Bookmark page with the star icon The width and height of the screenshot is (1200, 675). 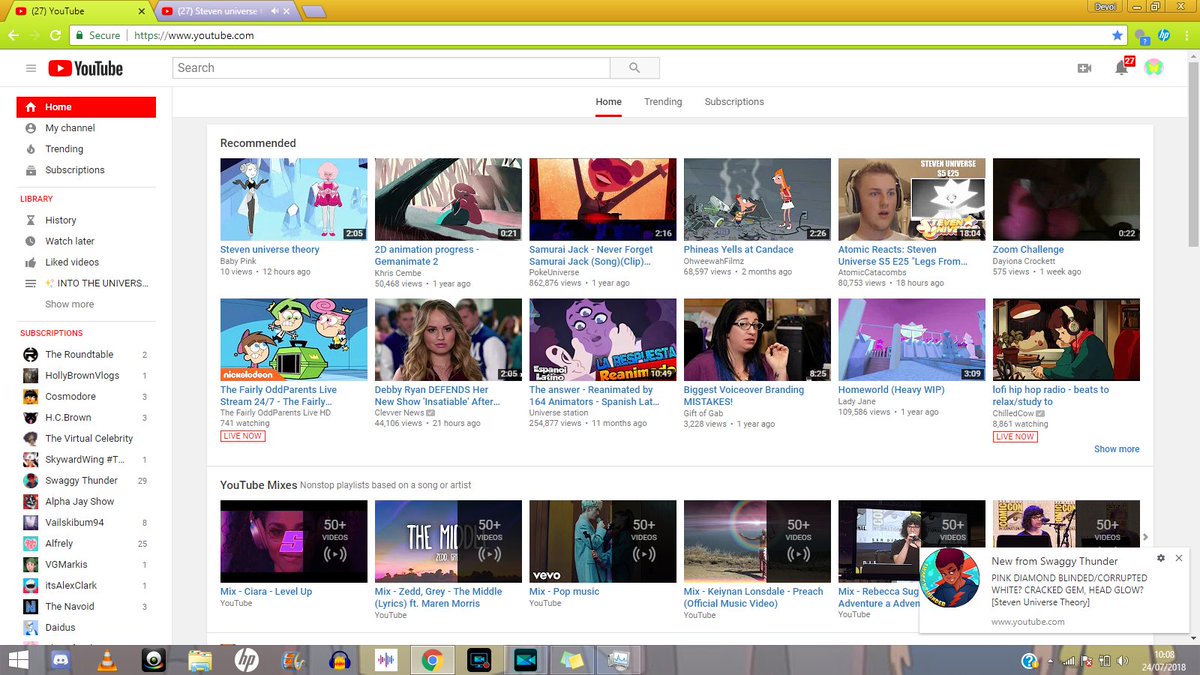pos(1117,35)
